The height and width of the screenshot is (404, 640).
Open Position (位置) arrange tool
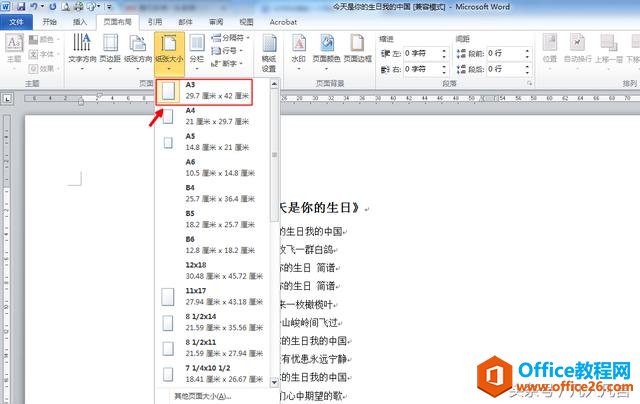549,52
